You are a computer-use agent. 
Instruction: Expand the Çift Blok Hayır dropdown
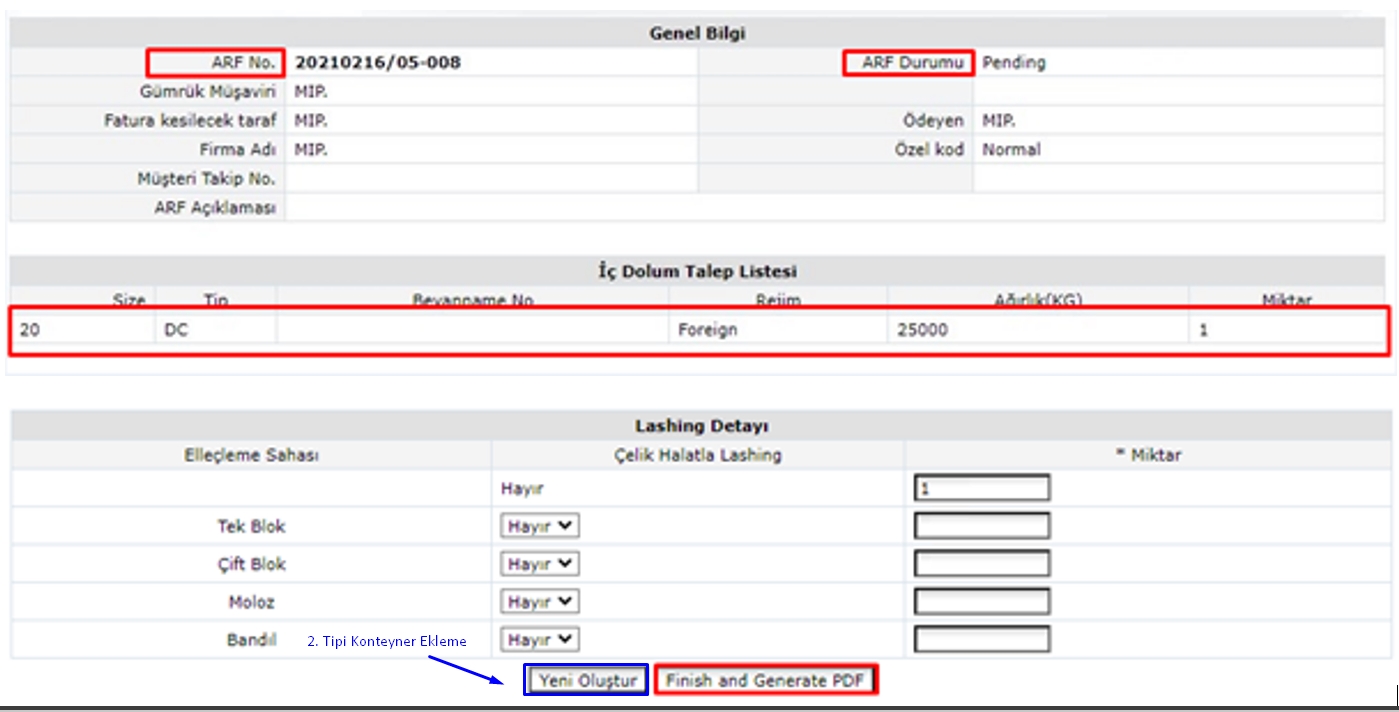click(540, 564)
